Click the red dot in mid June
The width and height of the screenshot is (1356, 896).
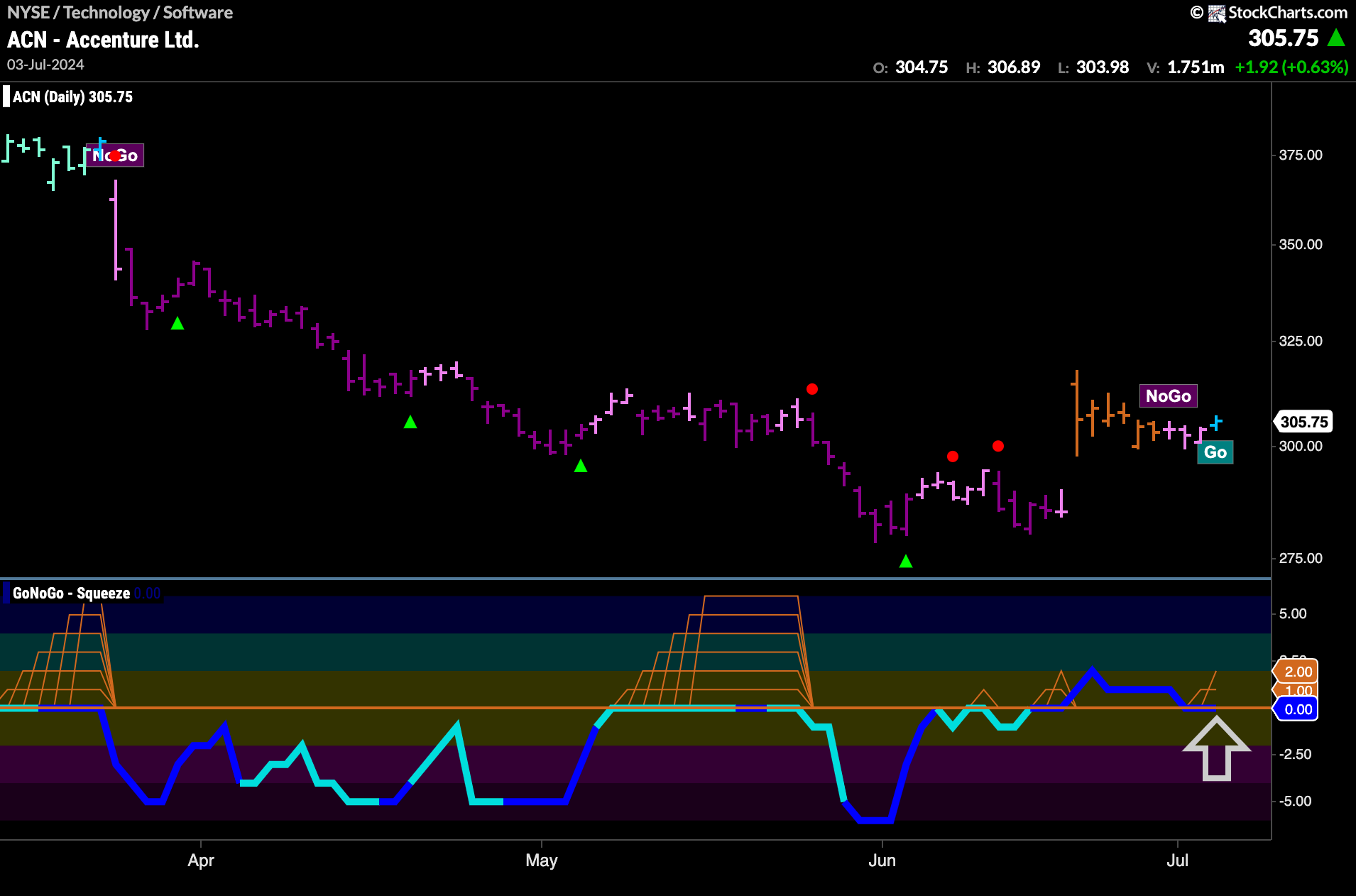click(998, 446)
